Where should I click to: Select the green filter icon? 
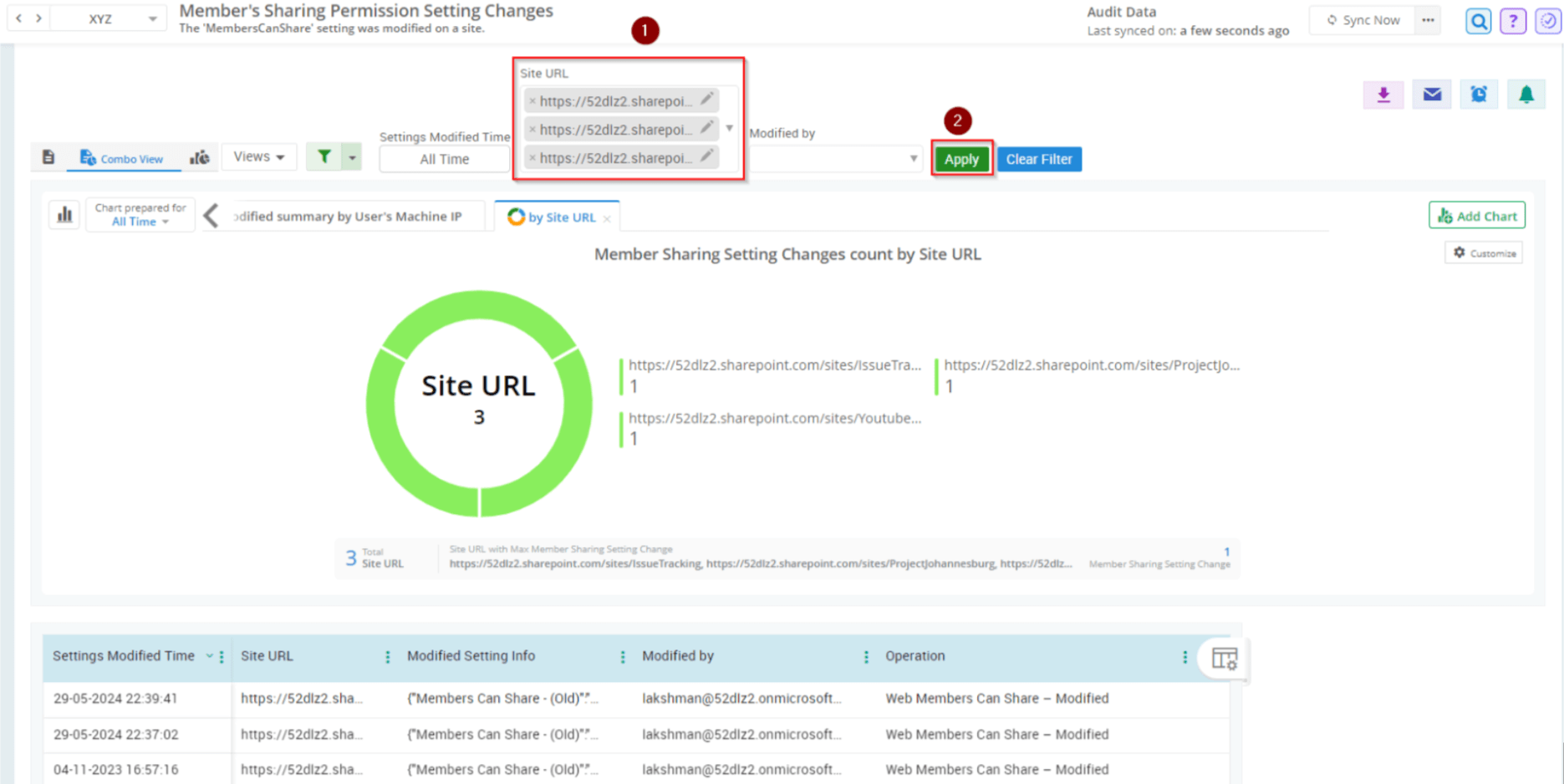pyautogui.click(x=323, y=156)
